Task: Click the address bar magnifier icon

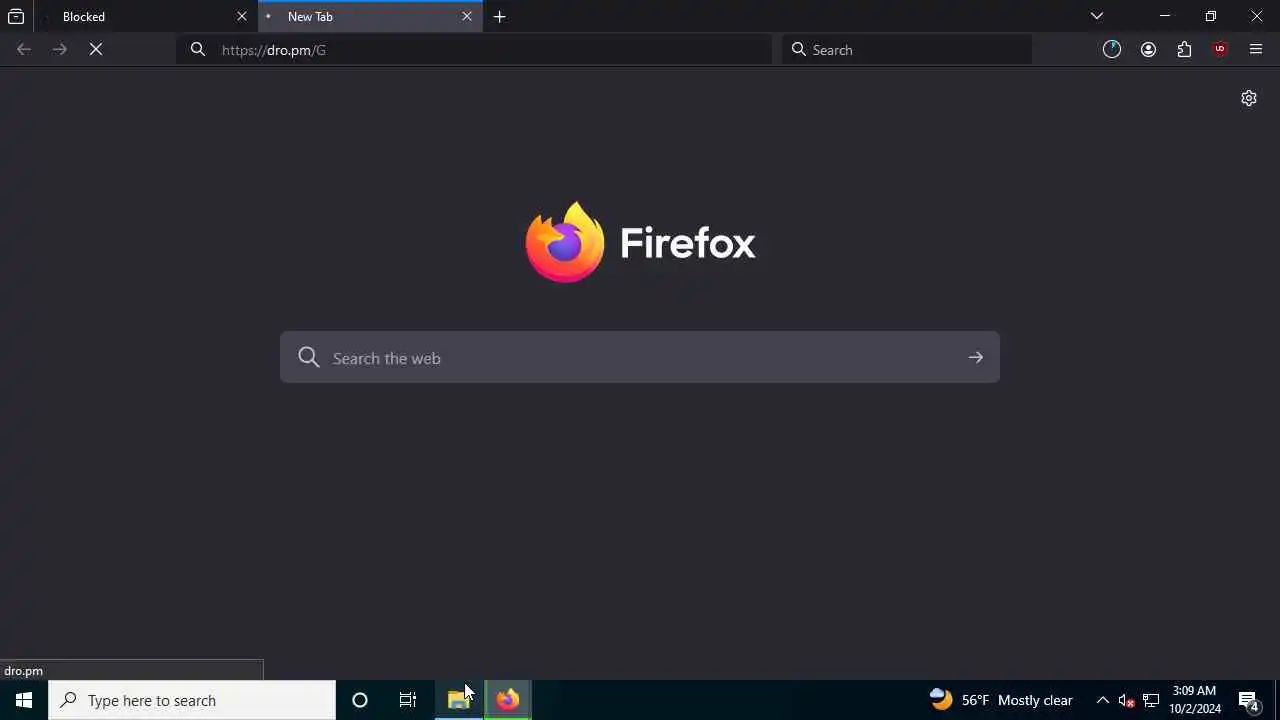Action: tap(198, 49)
